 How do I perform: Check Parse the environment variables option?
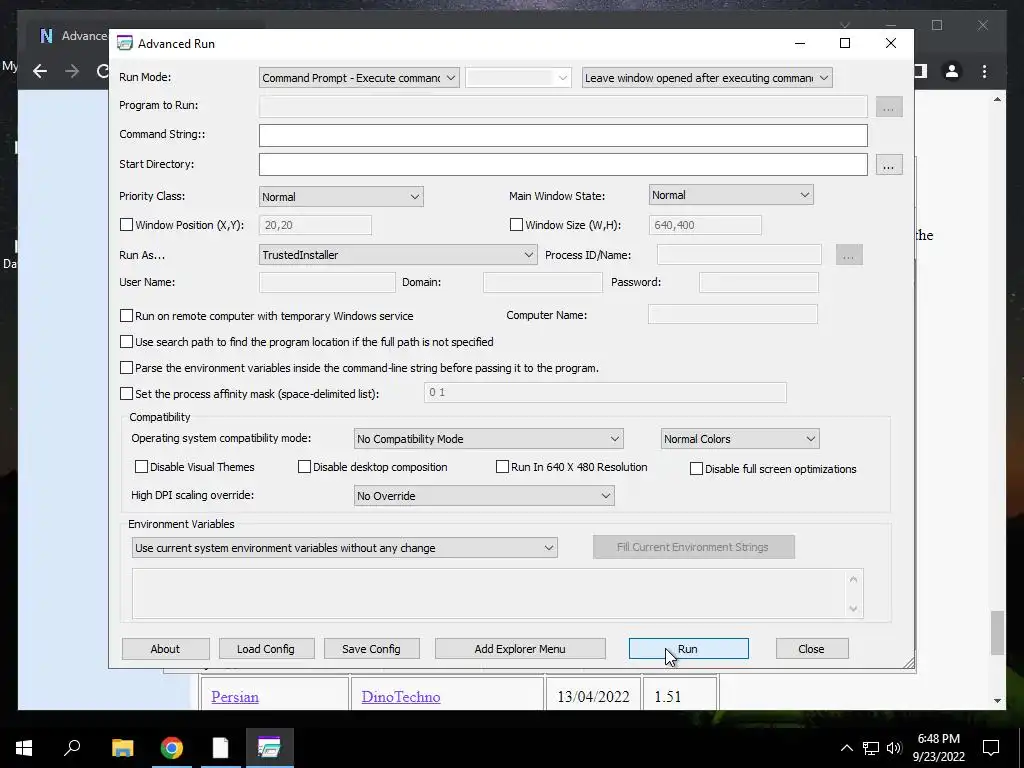[127, 368]
